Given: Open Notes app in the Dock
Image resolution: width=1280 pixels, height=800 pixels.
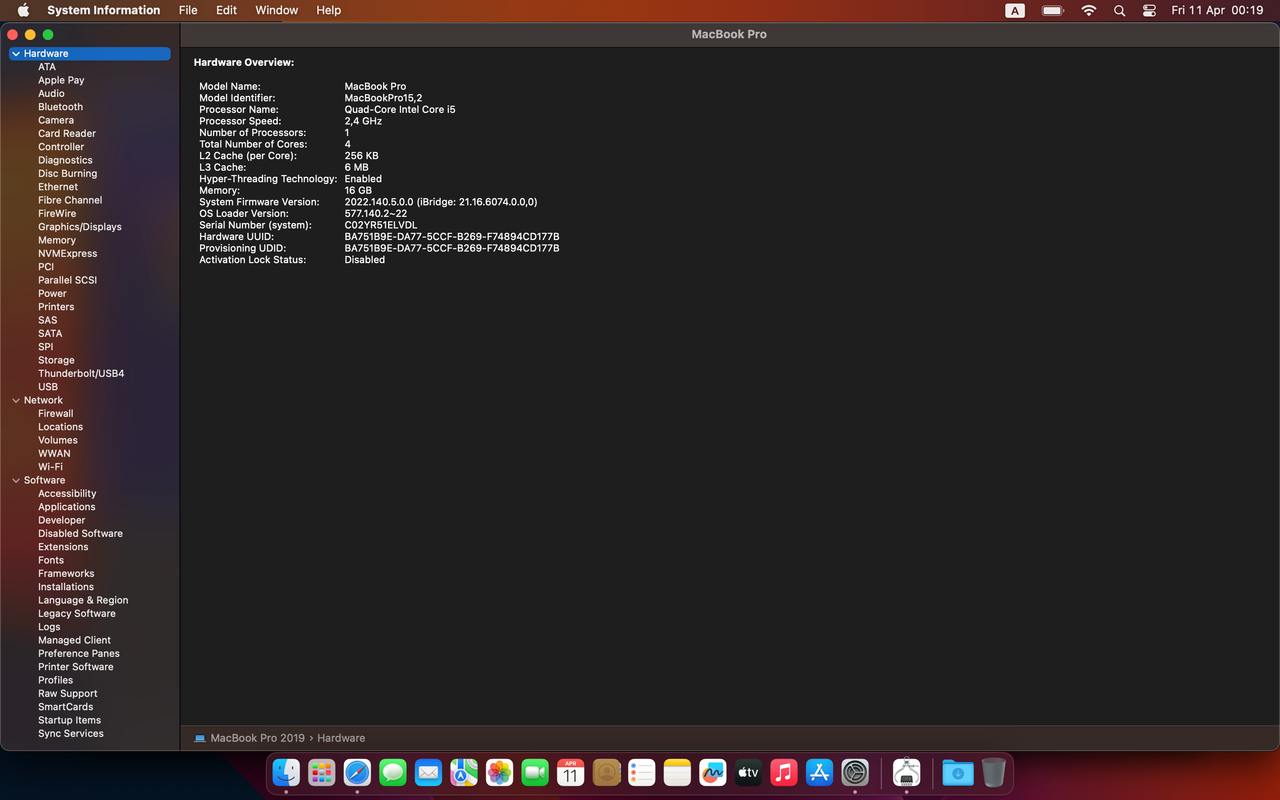Looking at the screenshot, I should point(677,772).
